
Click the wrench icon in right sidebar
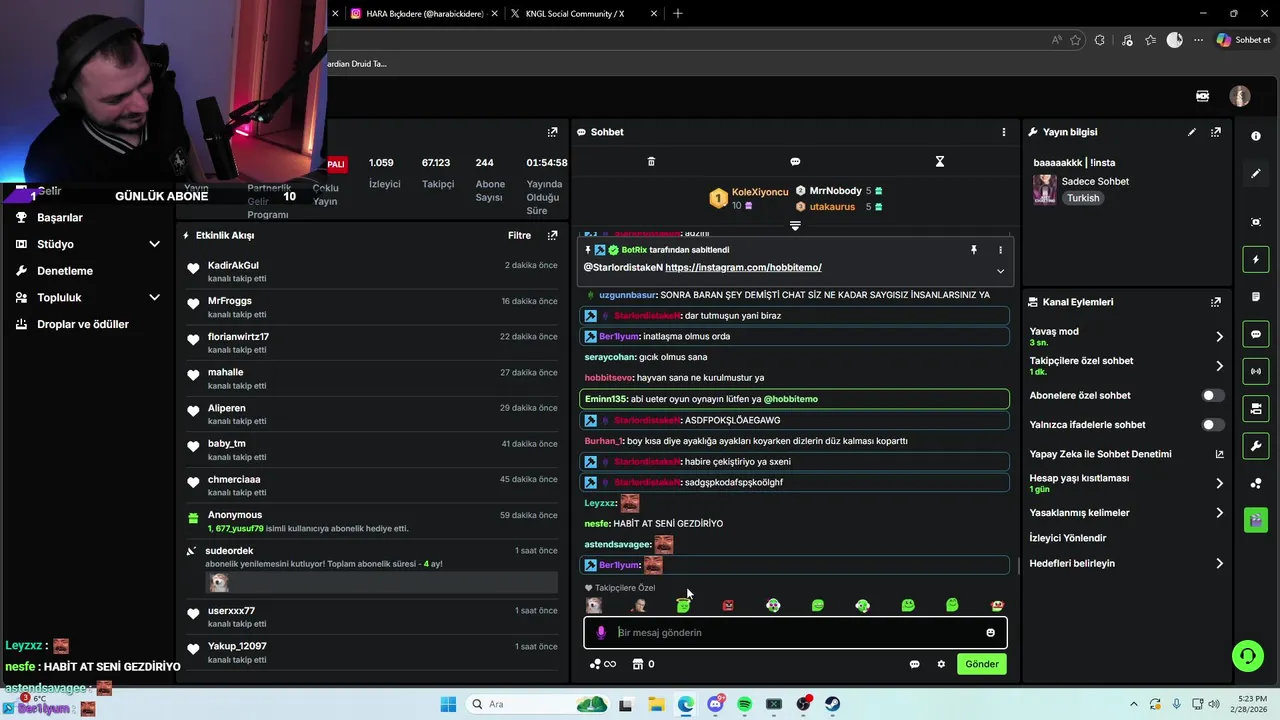pyautogui.click(x=1256, y=445)
